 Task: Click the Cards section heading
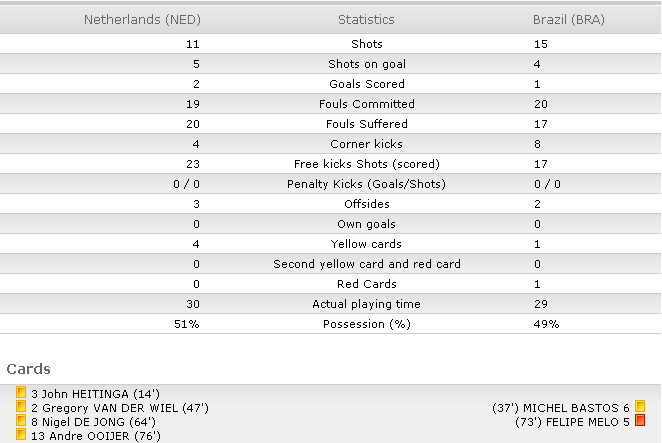[x=28, y=369]
